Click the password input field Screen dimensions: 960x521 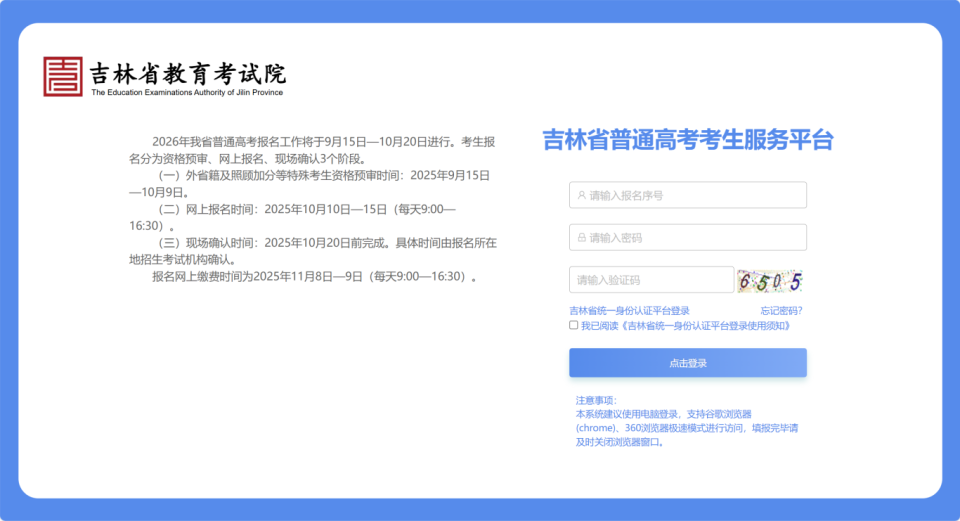pyautogui.click(x=688, y=238)
